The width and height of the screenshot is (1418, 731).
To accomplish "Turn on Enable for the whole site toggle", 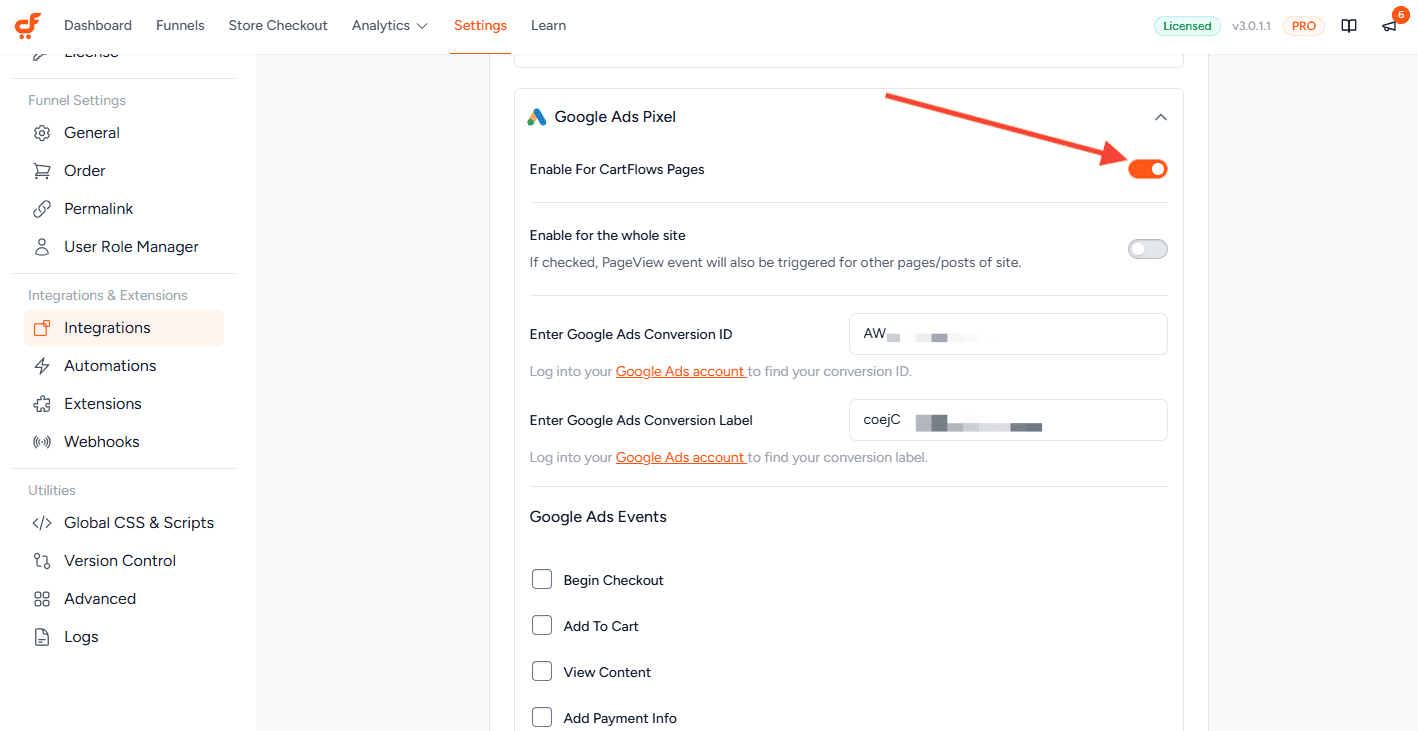I will (x=1148, y=249).
